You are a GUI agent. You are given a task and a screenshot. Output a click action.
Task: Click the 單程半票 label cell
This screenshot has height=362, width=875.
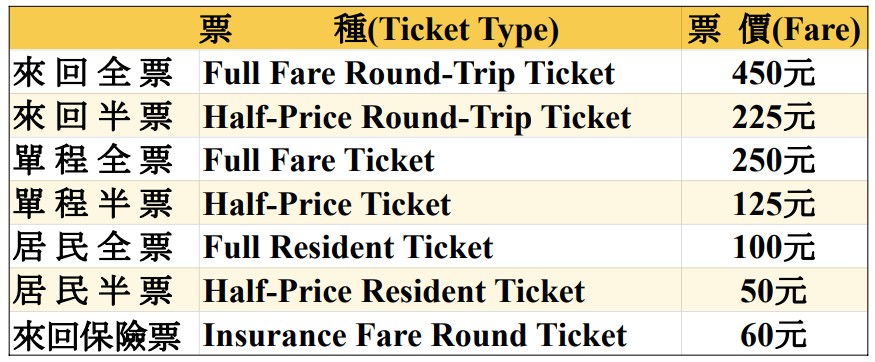[x=104, y=204]
